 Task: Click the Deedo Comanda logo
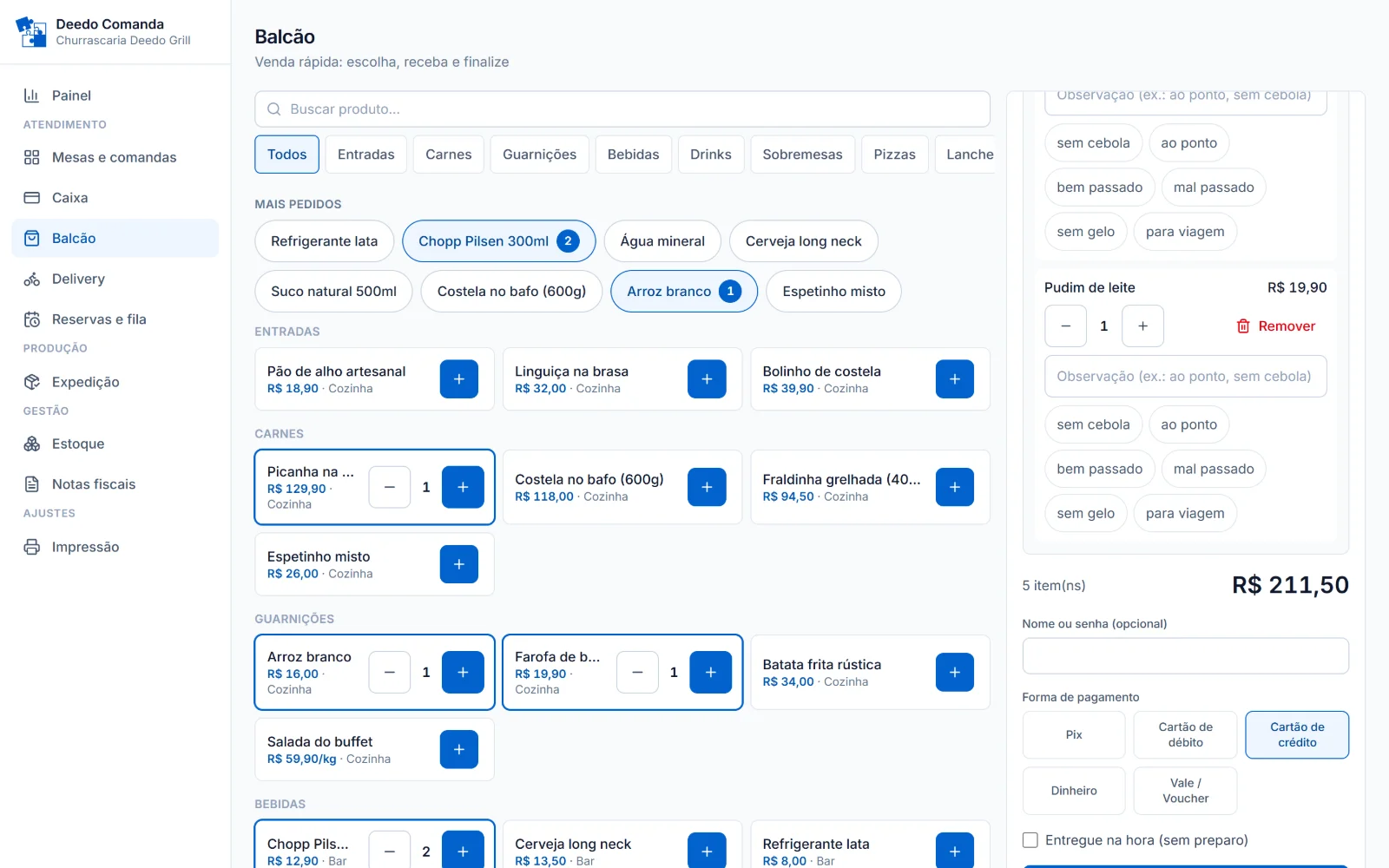tap(31, 32)
